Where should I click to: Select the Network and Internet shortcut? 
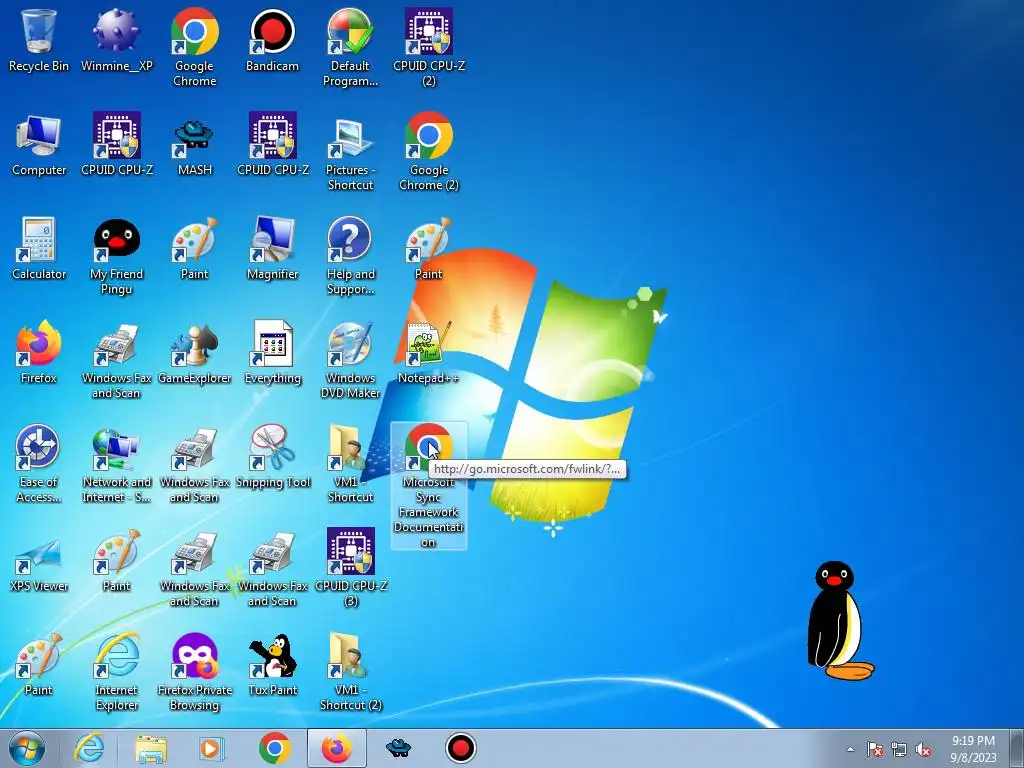pyautogui.click(x=116, y=464)
